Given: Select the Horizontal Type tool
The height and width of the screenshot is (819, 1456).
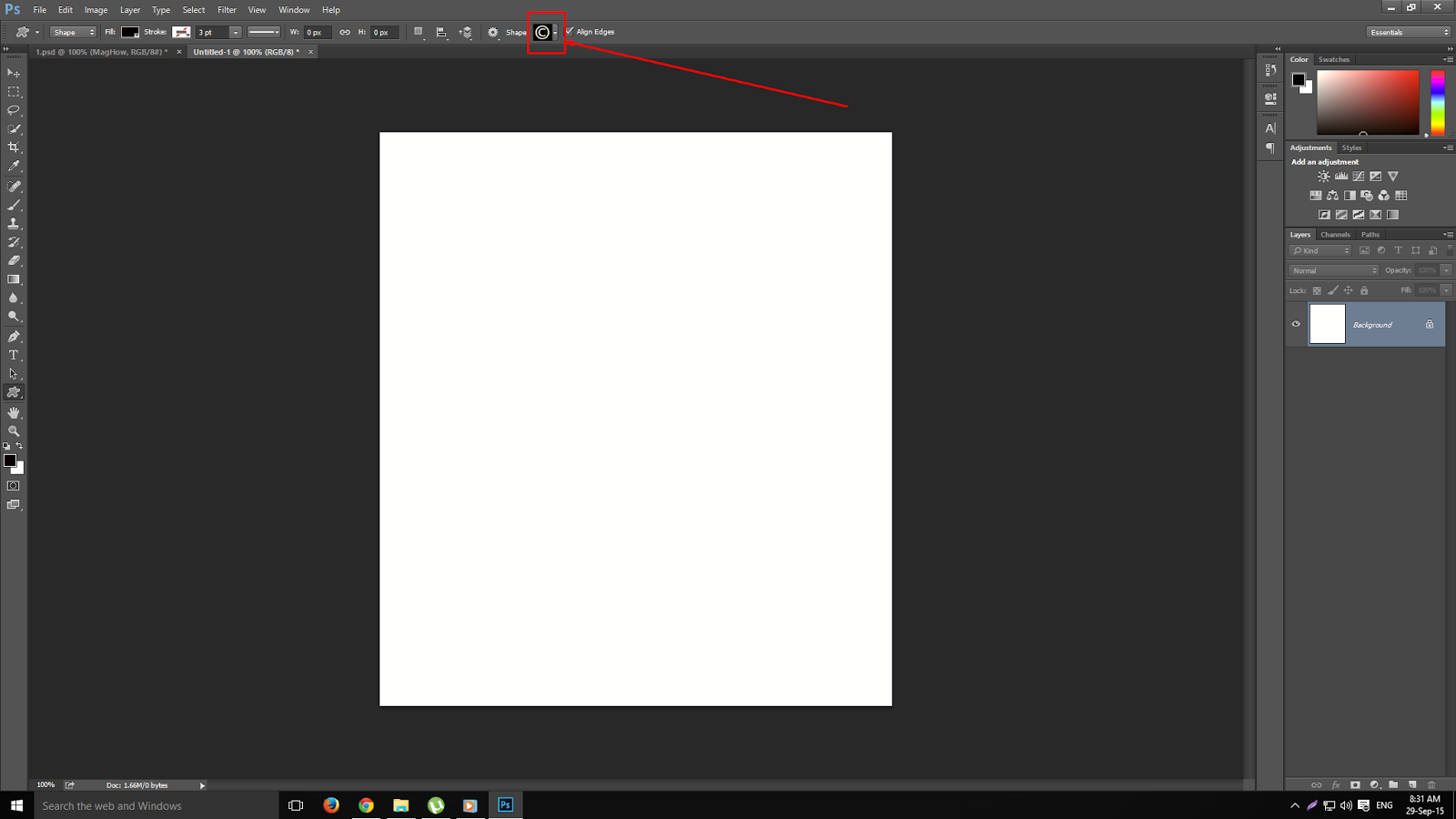Looking at the screenshot, I should 14,355.
